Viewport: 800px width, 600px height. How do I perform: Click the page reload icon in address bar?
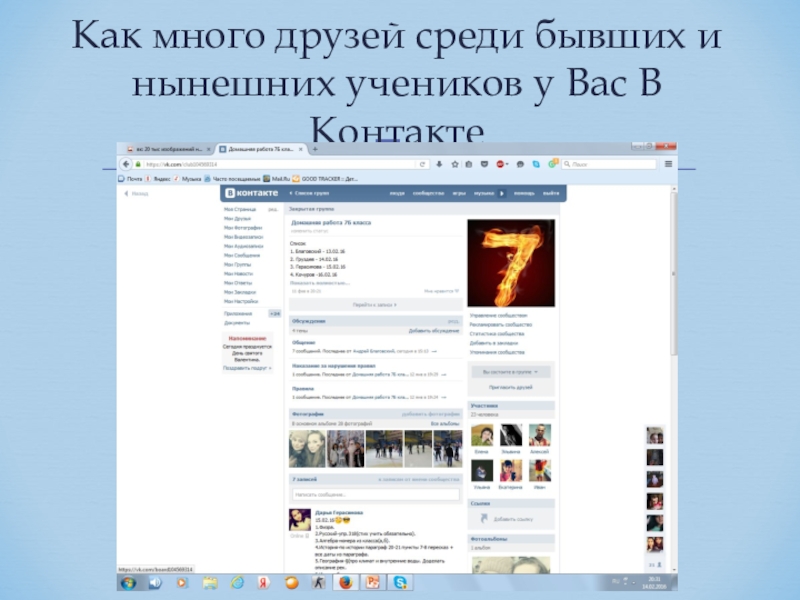tap(422, 164)
